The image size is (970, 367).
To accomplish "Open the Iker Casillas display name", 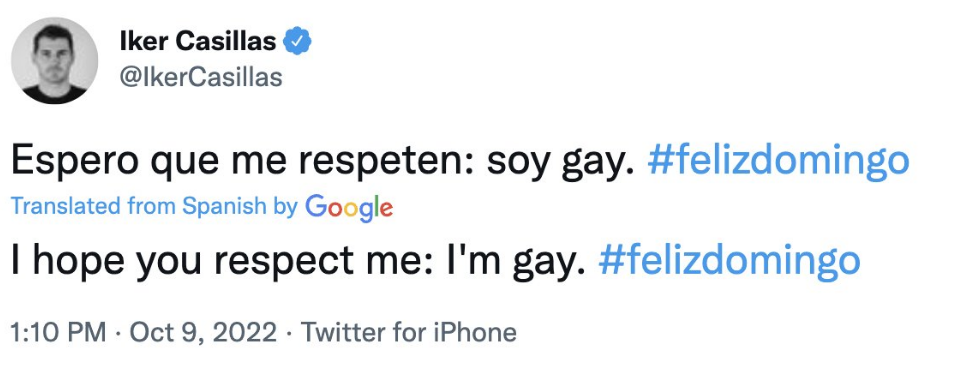I will click(197, 41).
